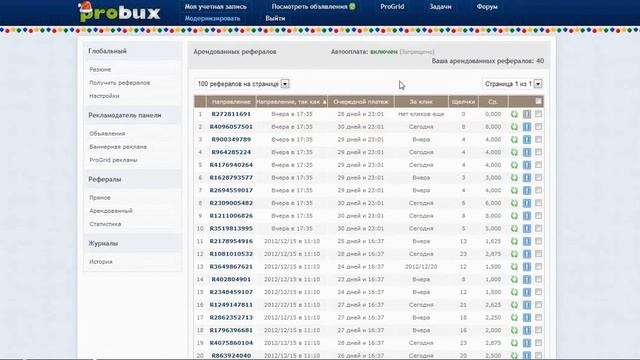The width and height of the screenshot is (640, 360).
Task: Open blue info icon for R1628793577
Action: coord(527,178)
